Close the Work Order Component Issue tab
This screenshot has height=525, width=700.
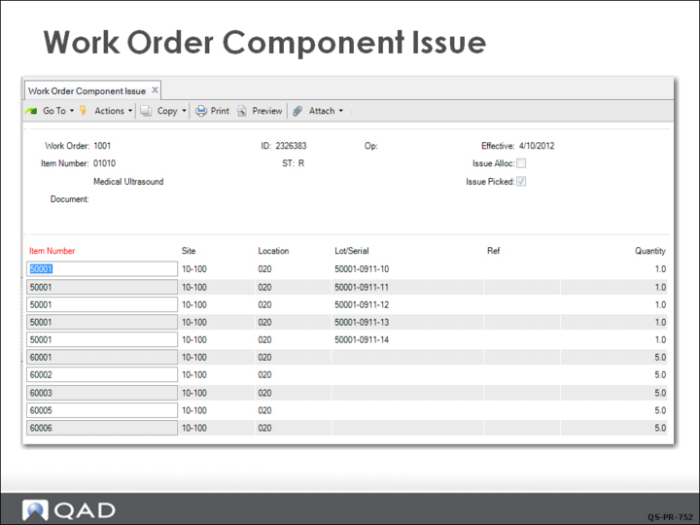pos(154,90)
